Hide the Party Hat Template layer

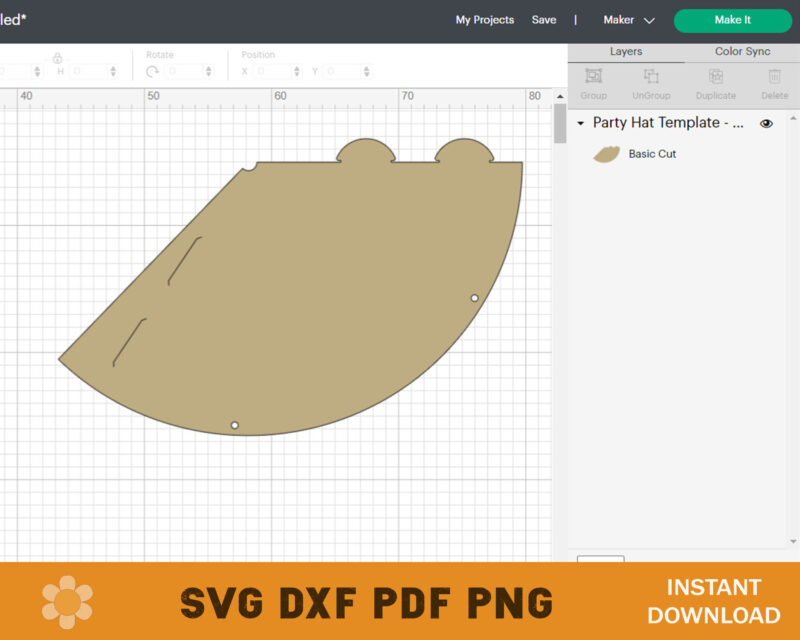pos(766,123)
